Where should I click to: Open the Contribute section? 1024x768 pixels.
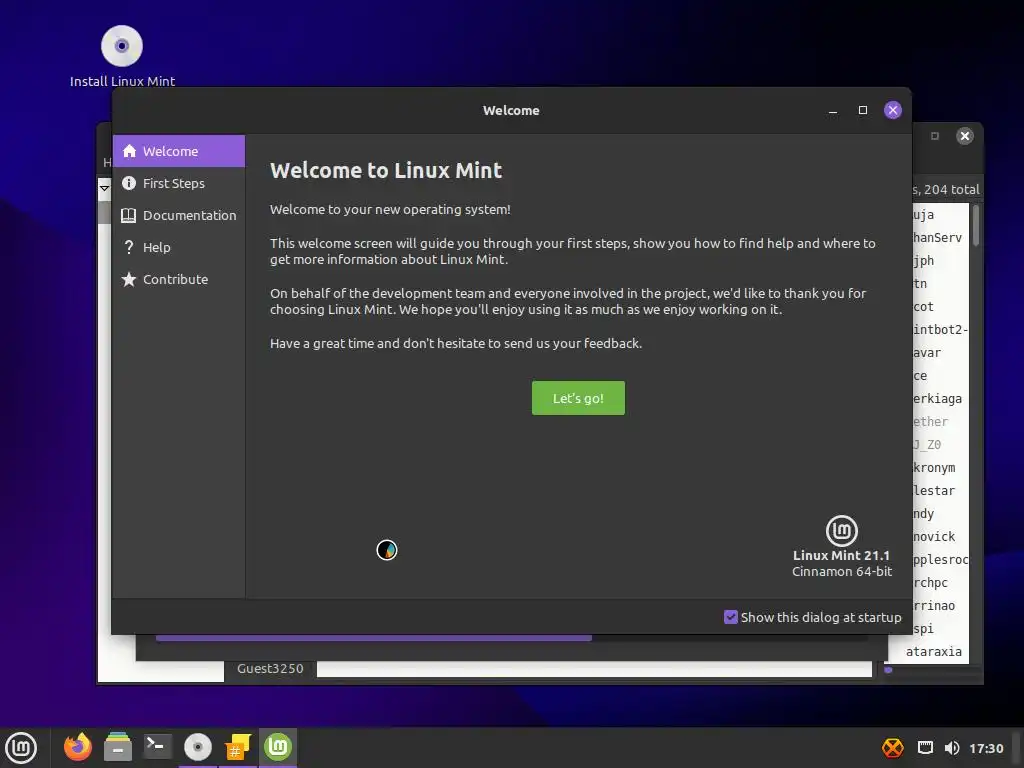[179, 279]
